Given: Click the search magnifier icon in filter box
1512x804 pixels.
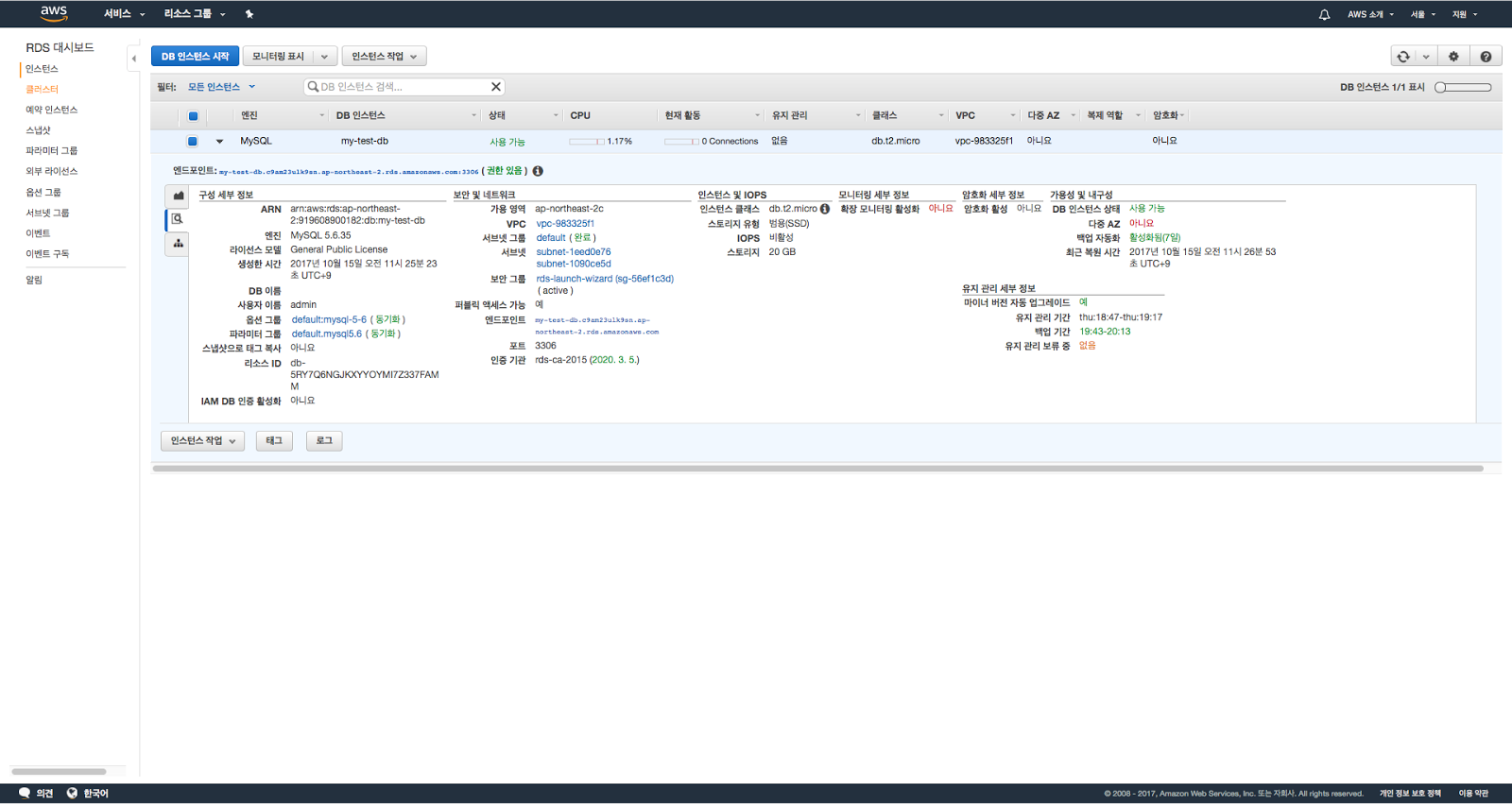Looking at the screenshot, I should [313, 87].
